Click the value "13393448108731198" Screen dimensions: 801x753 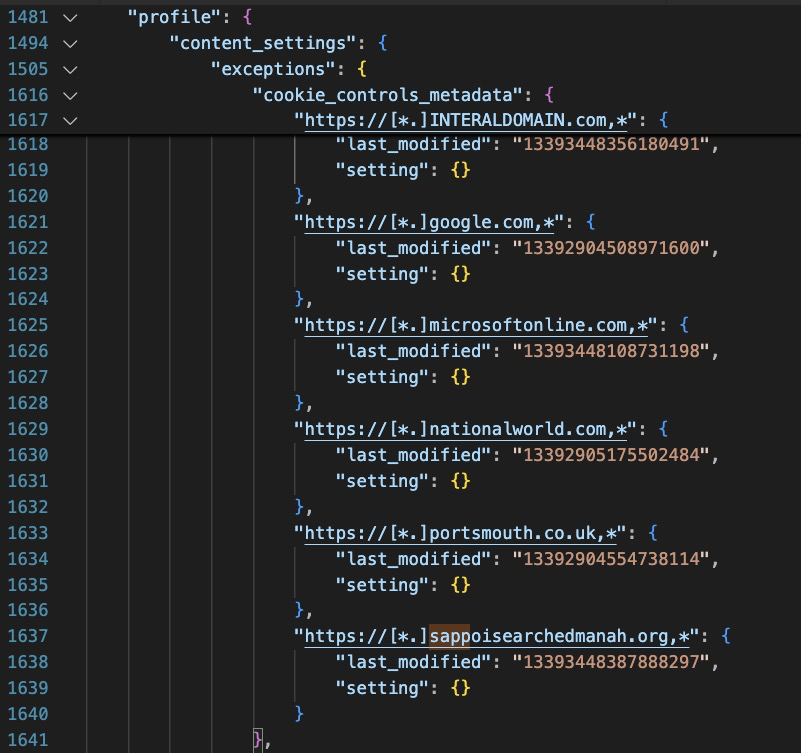coord(611,351)
